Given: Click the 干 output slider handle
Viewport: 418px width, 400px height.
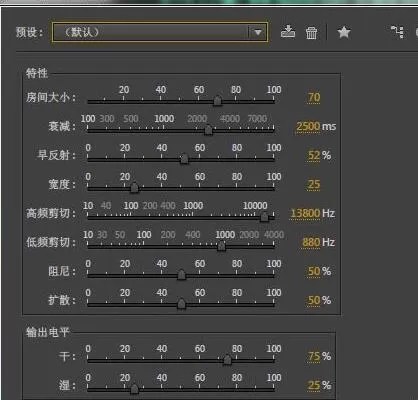Looking at the screenshot, I should (227, 360).
